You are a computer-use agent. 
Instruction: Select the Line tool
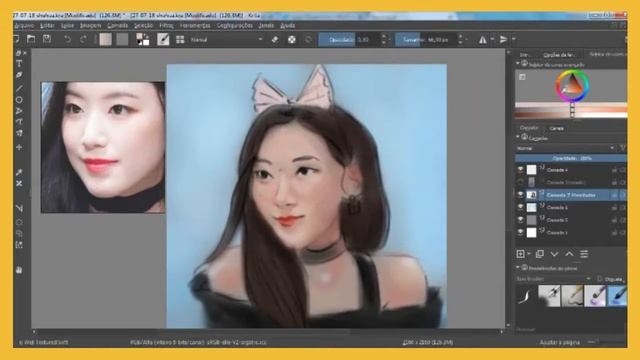coord(19,88)
